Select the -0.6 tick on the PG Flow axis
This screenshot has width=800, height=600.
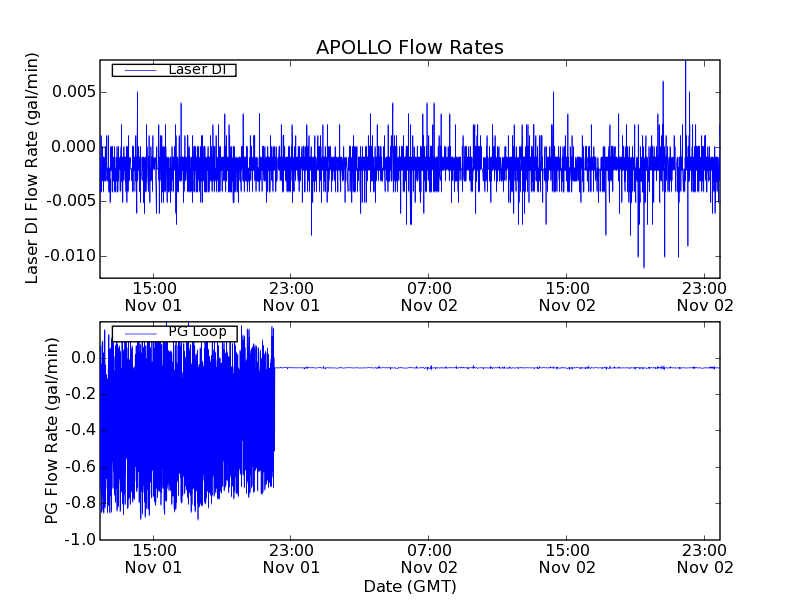coord(81,467)
